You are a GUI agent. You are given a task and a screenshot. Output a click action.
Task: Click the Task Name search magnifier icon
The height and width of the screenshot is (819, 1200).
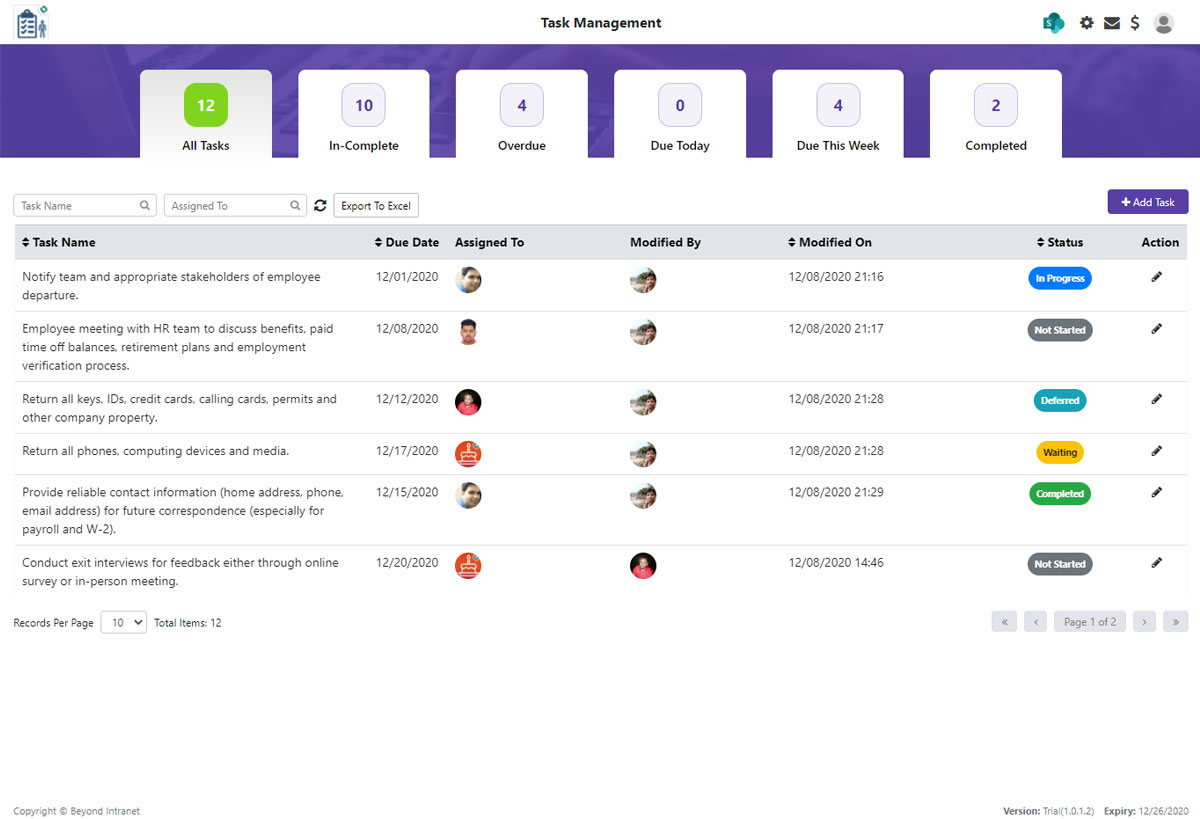146,205
